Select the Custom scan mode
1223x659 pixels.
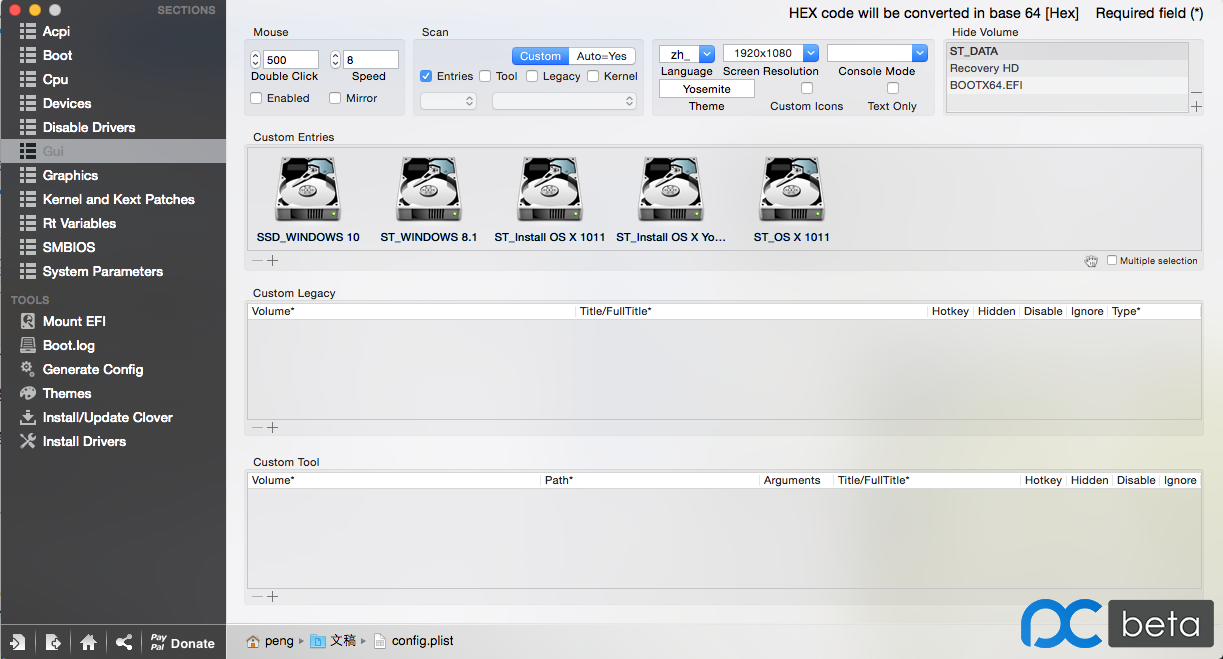540,56
